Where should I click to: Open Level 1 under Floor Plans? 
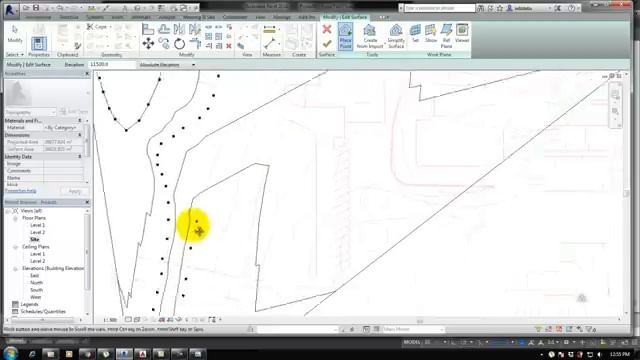click(x=38, y=225)
